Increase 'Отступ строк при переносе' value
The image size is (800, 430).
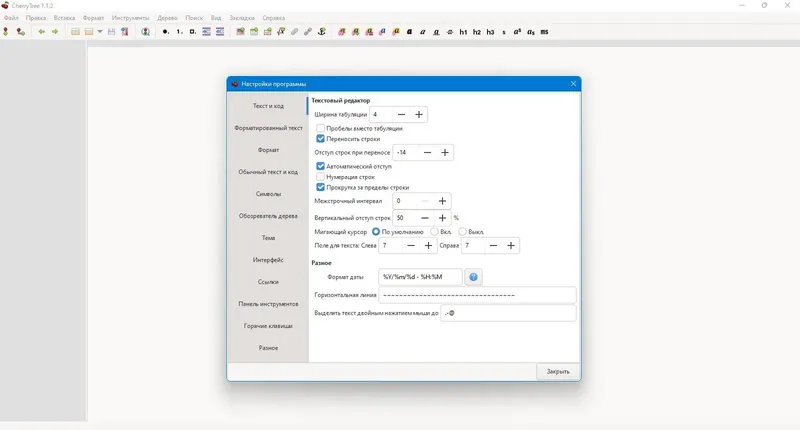point(445,153)
